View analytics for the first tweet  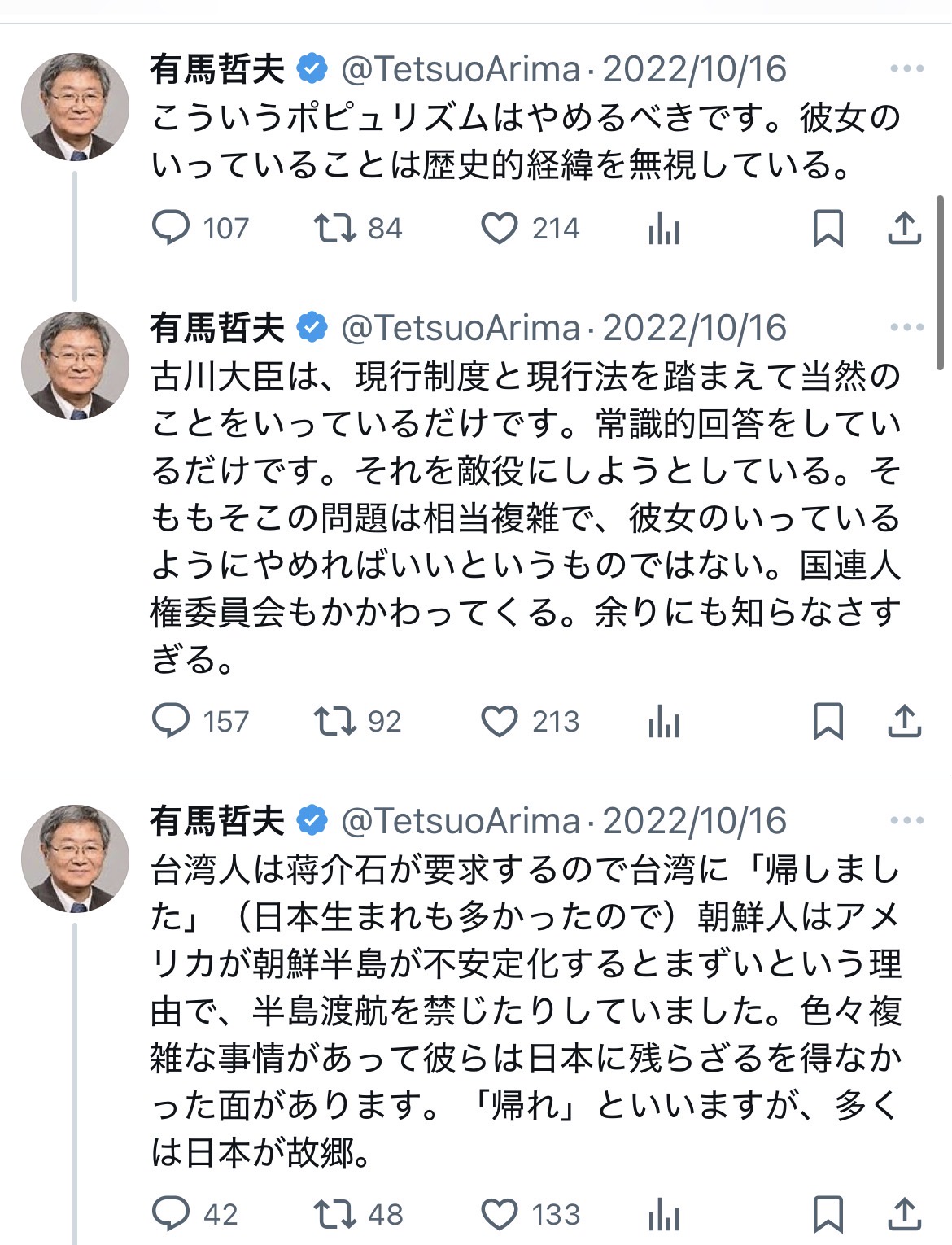(664, 229)
